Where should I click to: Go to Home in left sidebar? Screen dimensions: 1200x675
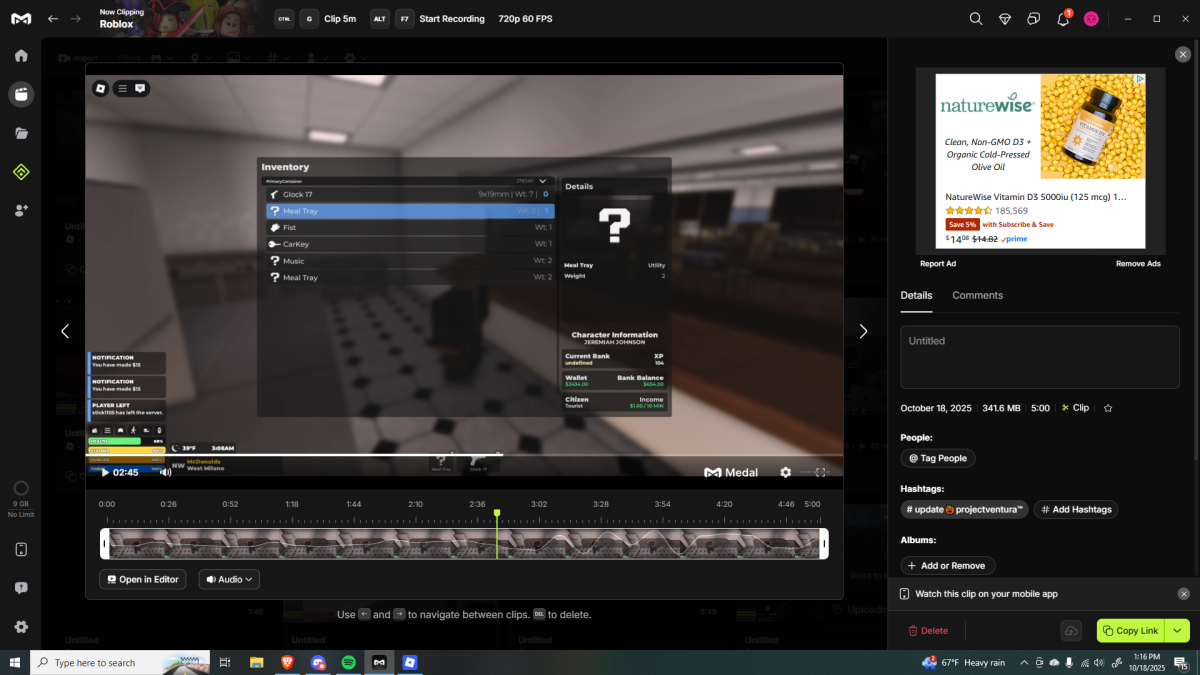point(21,56)
